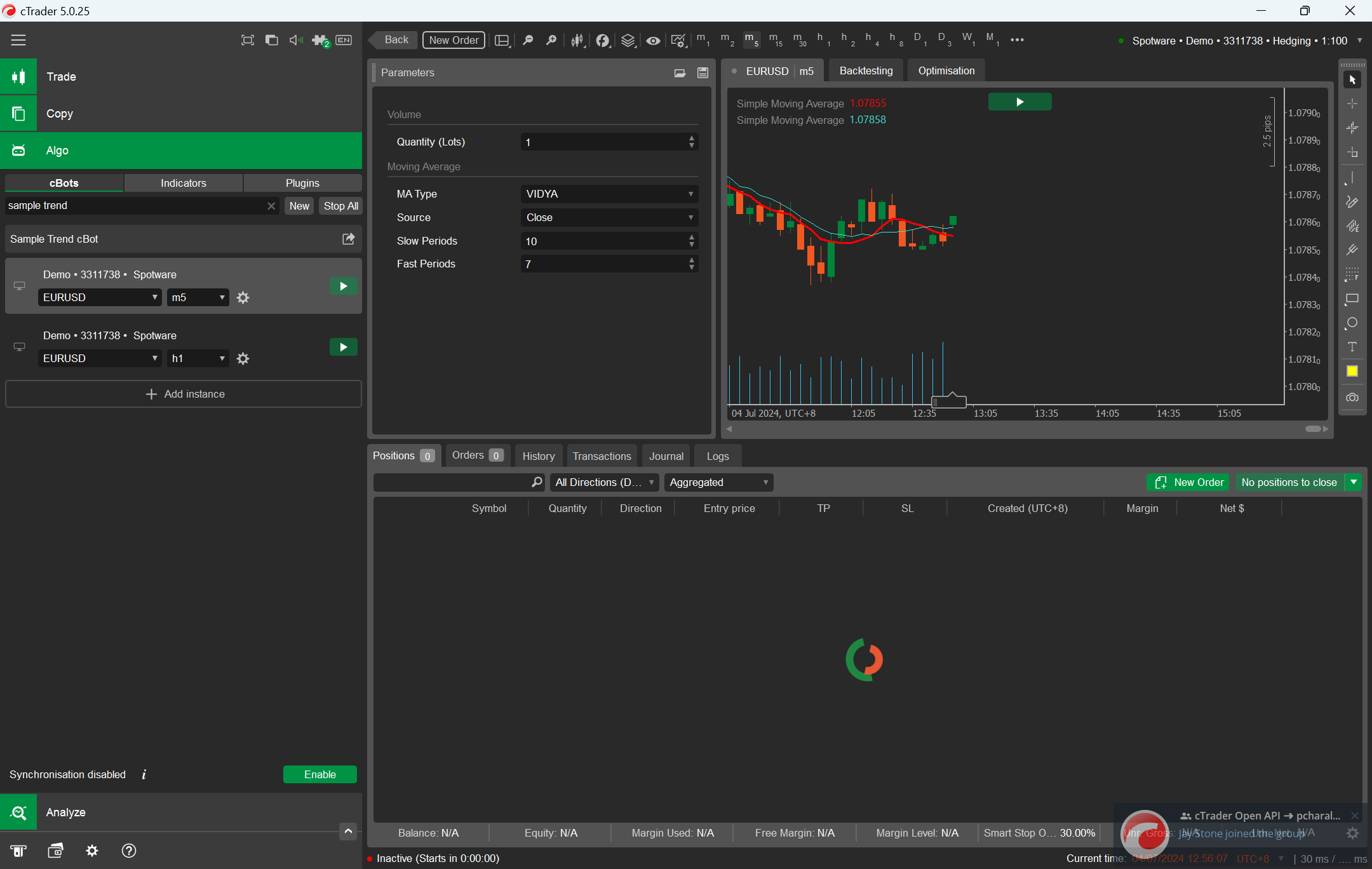Open the chart type candlestick icon

point(577,40)
